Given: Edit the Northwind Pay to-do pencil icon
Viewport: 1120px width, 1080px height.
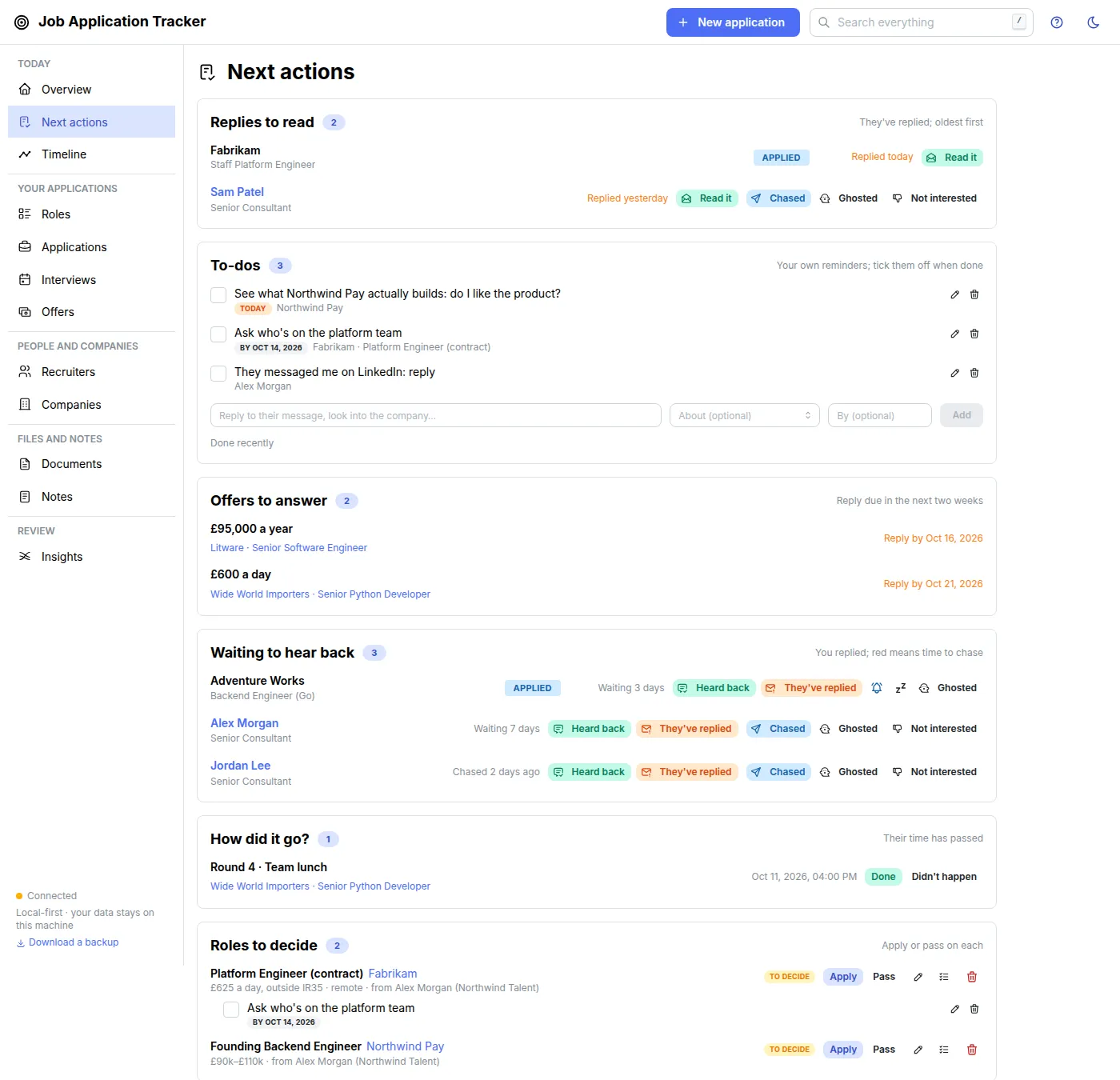Looking at the screenshot, I should coord(954,294).
